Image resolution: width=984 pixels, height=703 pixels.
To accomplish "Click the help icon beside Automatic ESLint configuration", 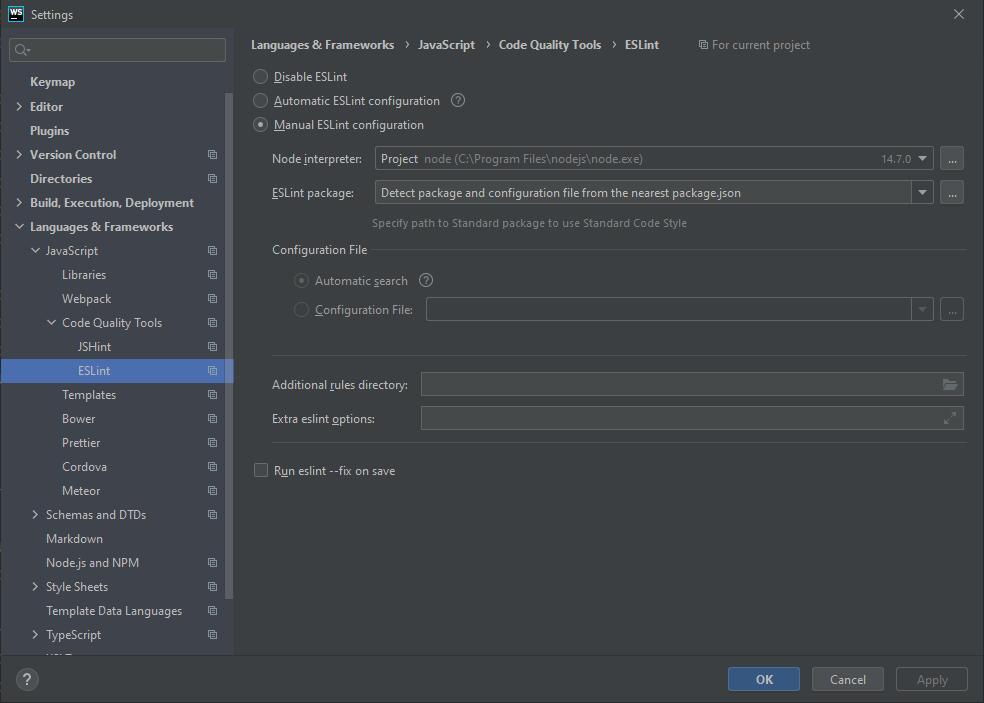I will 458,100.
